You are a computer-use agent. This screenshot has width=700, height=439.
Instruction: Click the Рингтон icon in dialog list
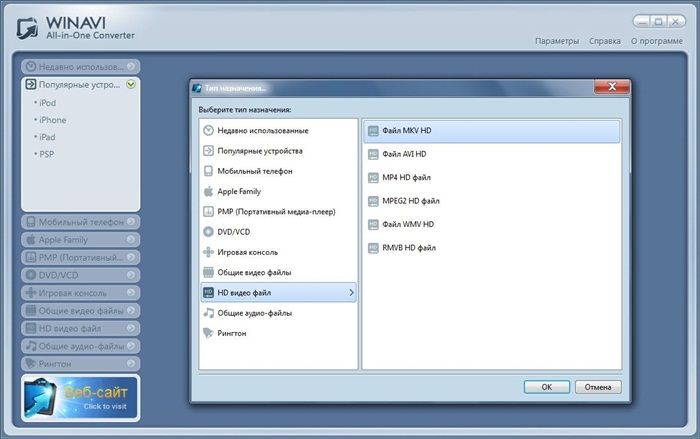(x=208, y=333)
